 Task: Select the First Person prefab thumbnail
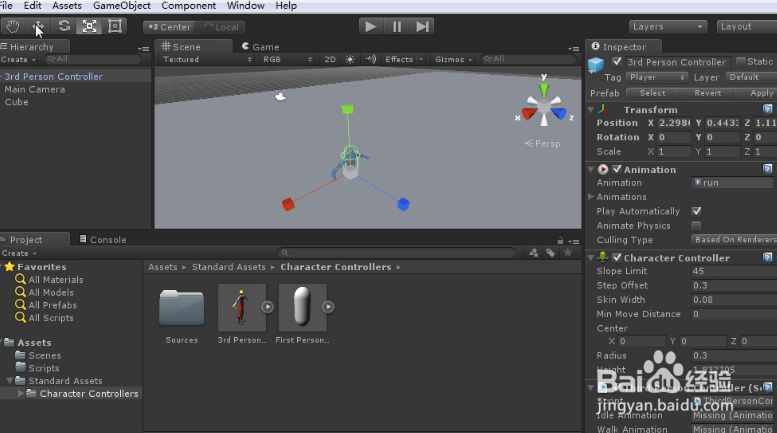[302, 308]
